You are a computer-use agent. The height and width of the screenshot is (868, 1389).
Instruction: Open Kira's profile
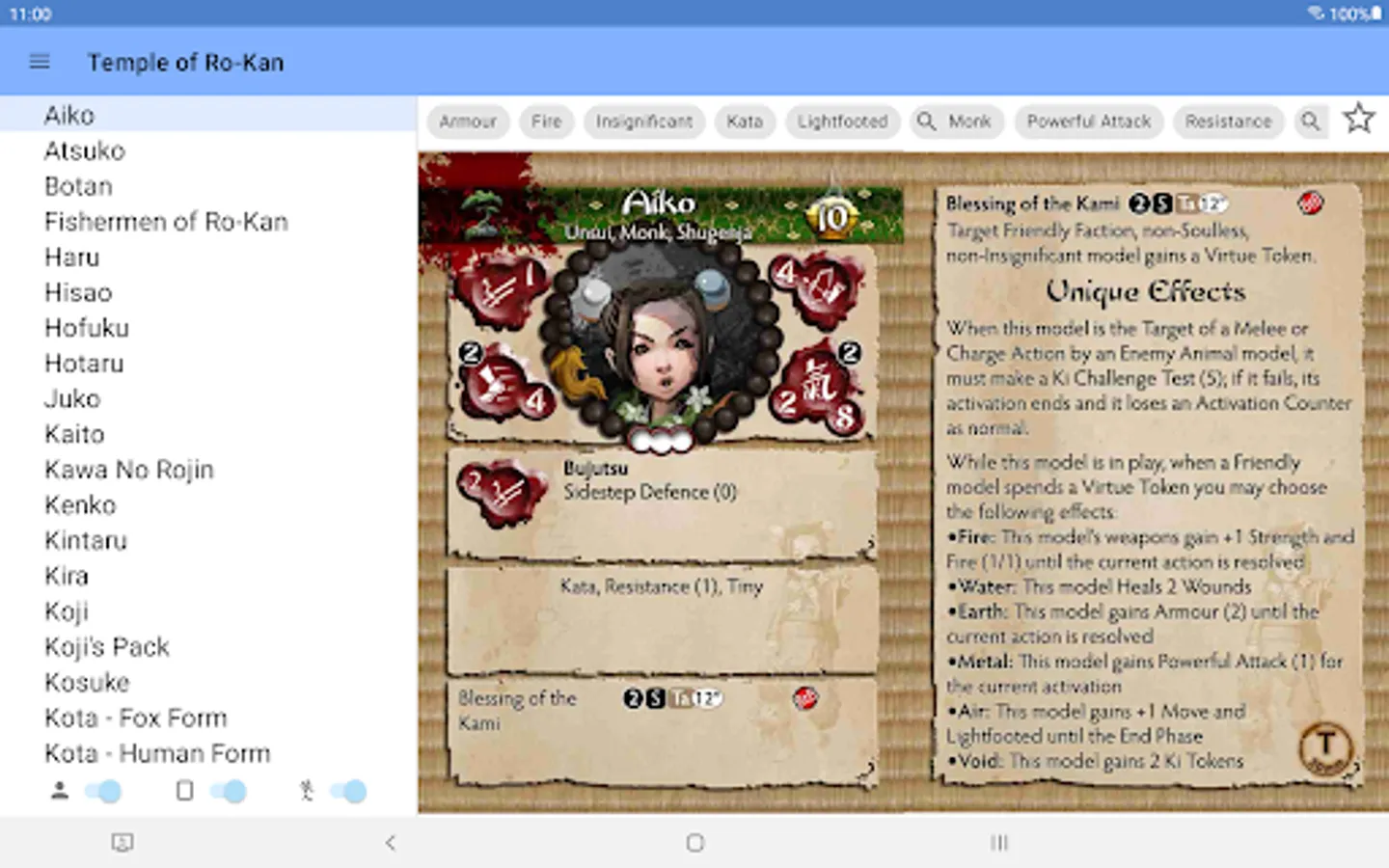pos(208,576)
